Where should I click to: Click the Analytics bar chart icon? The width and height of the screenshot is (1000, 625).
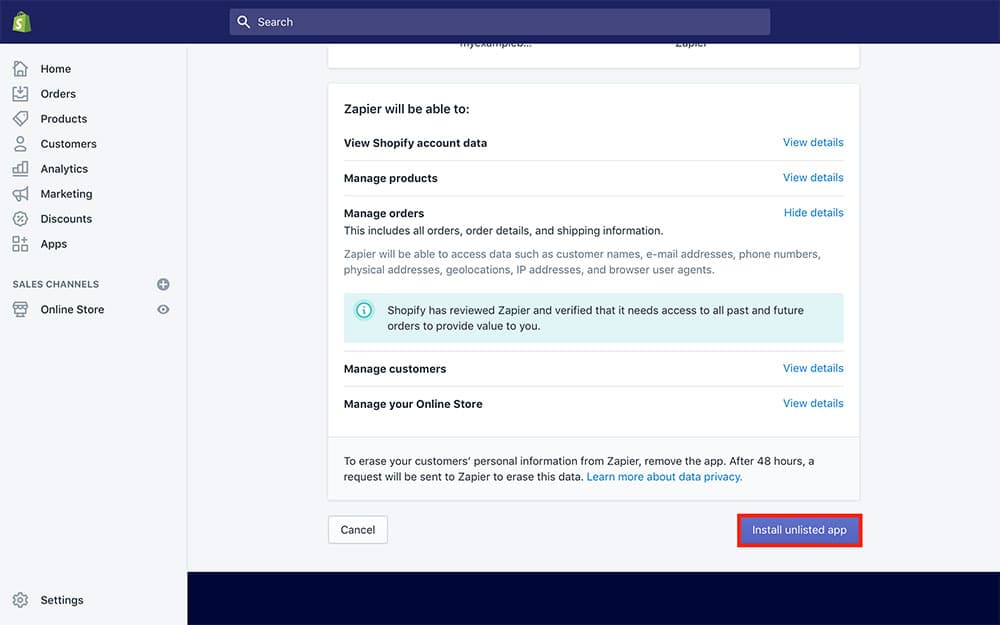pyautogui.click(x=20, y=169)
